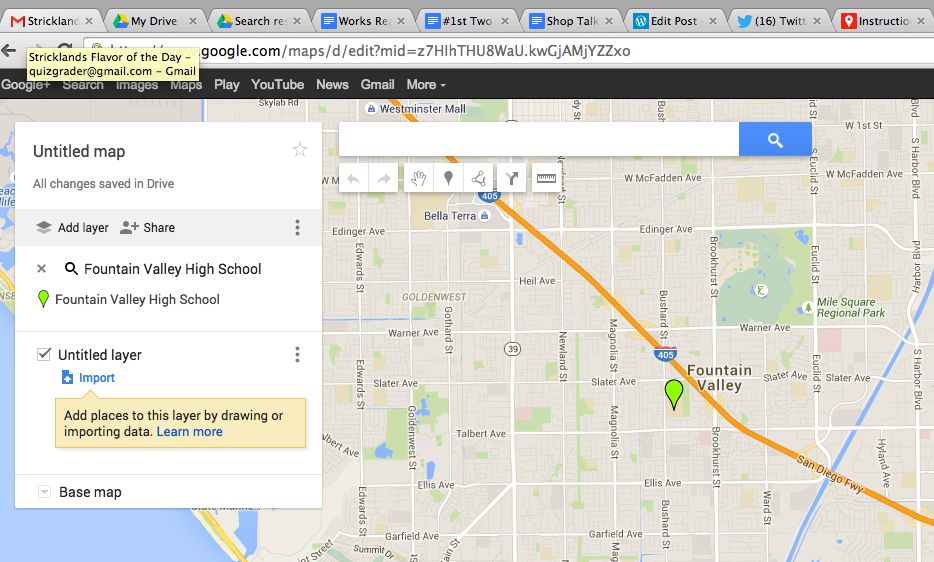This screenshot has height=562, width=934.
Task: Click the redo arrow in map toolbar
Action: tap(384, 179)
